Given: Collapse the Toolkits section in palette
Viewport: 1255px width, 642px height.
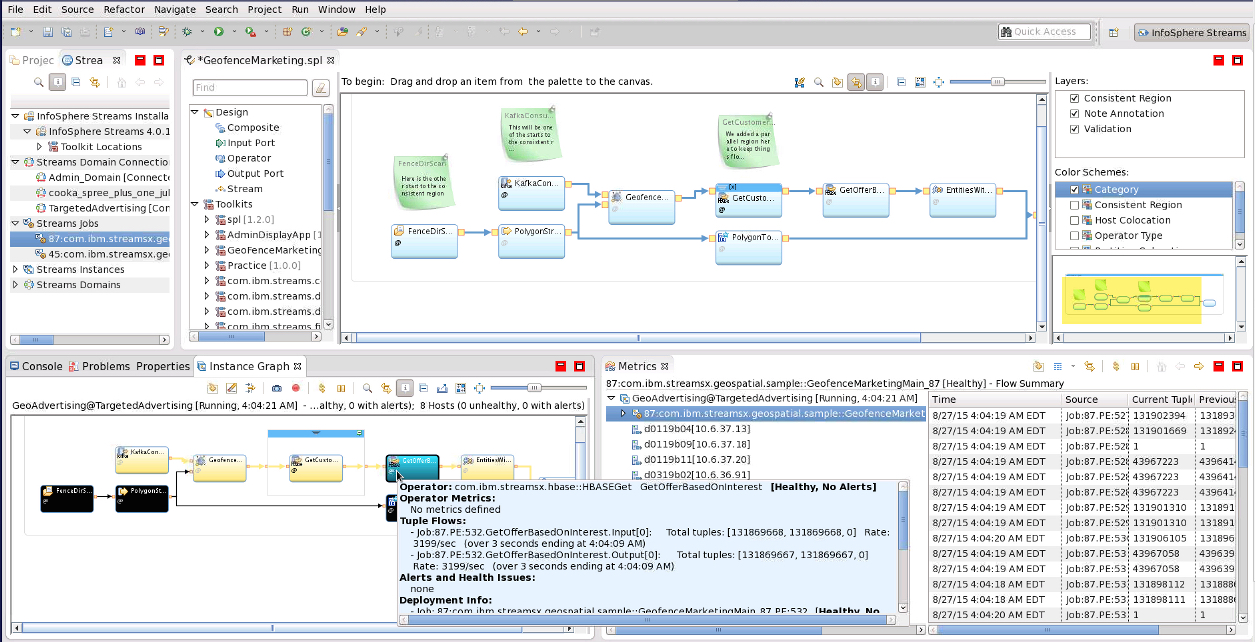Looking at the screenshot, I should 195,204.
